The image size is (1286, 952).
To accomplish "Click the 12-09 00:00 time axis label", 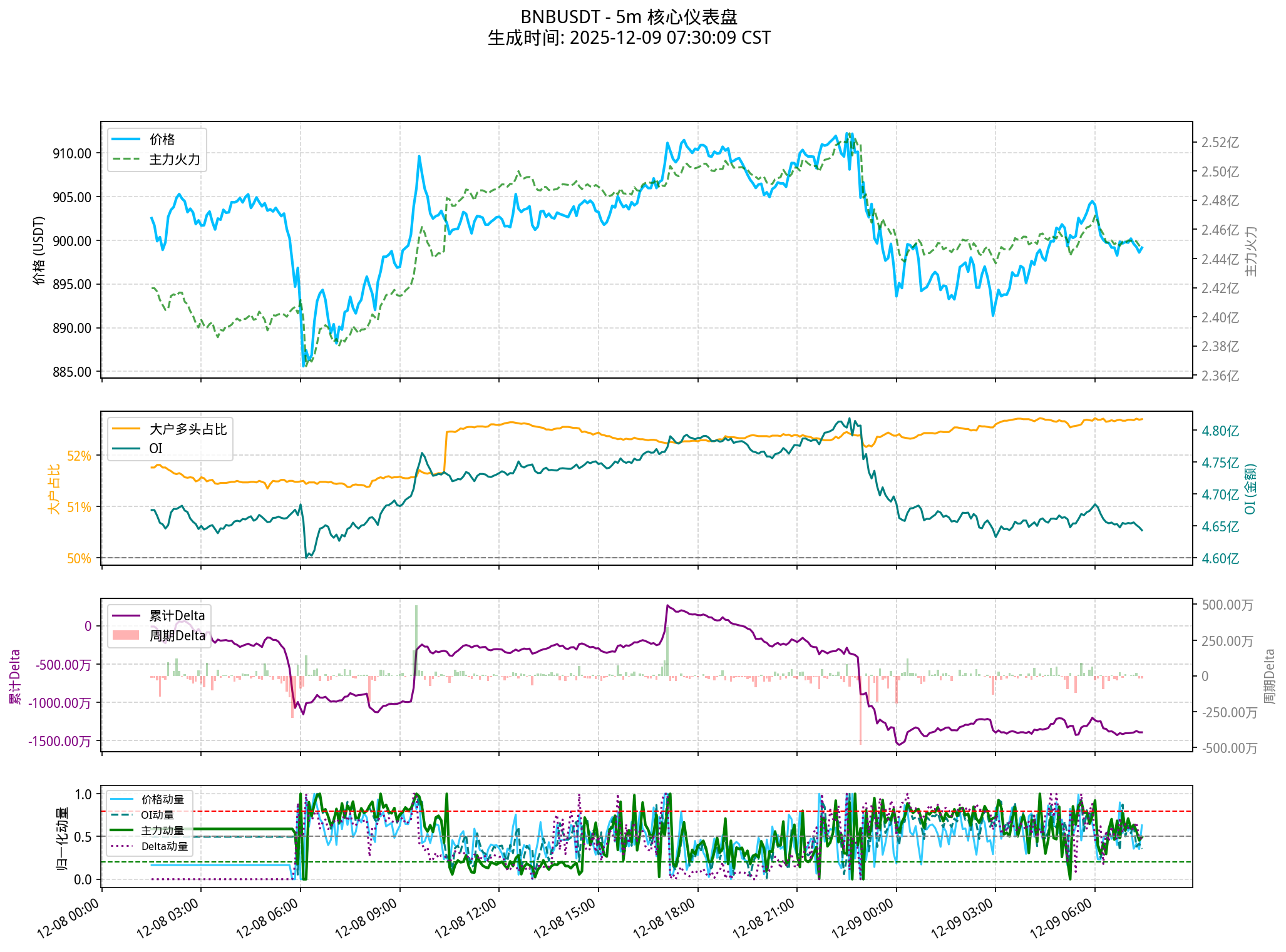I will pyautogui.click(x=863, y=918).
